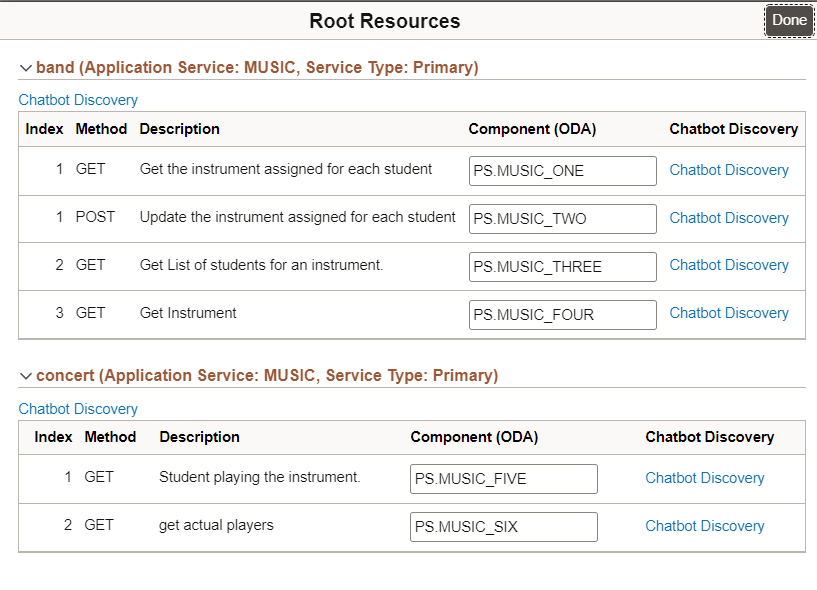Screen dimensions: 817x590
Task: Select the PS.MUSIC_TWO component field
Action: pos(562,219)
